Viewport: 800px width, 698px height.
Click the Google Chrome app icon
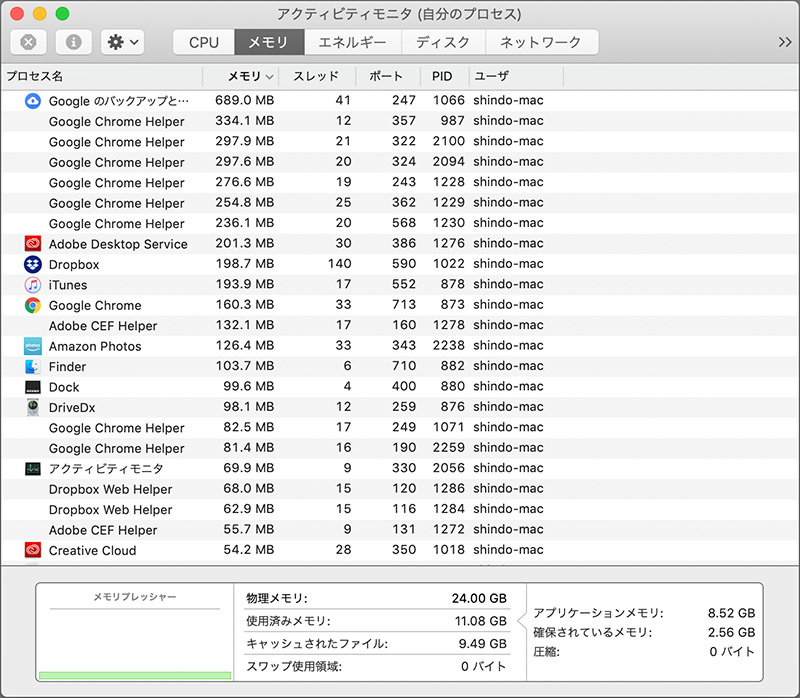pos(32,305)
